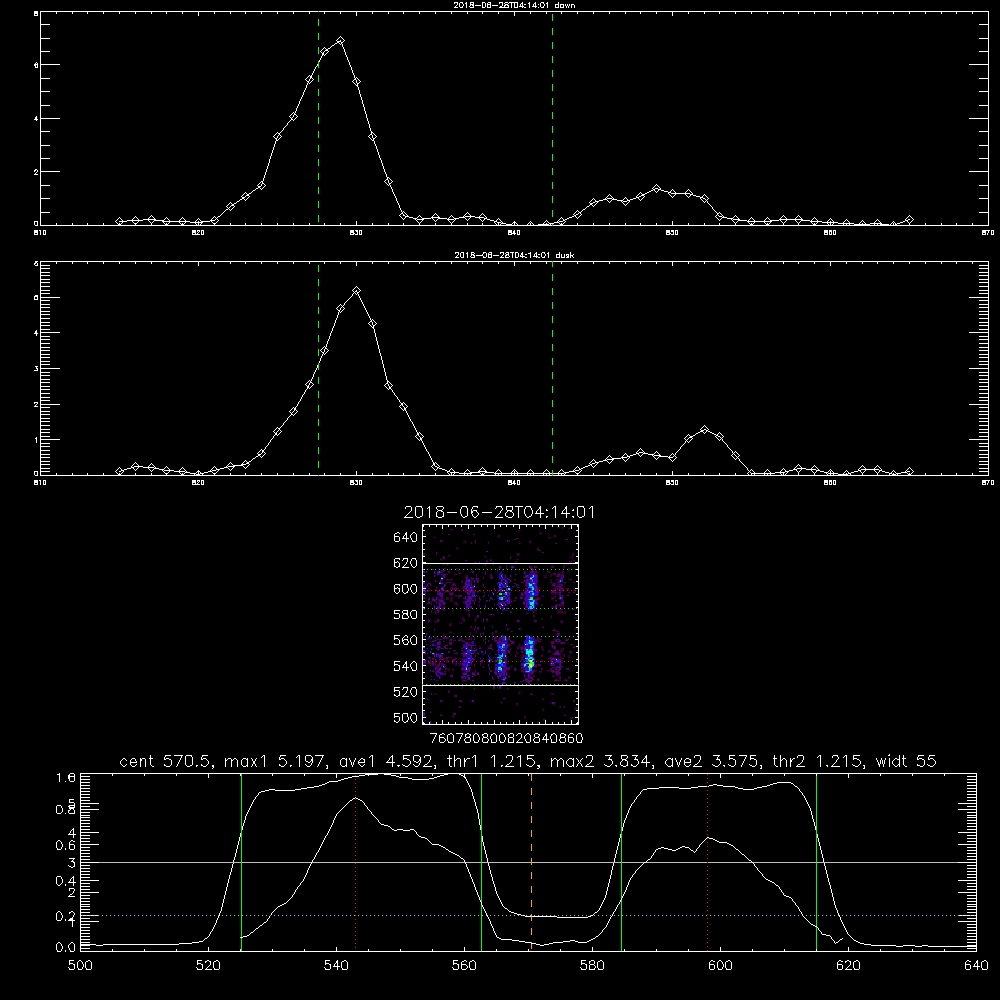Click the '600' y-axis label of the spectral image
The image size is (1000, 1000).
[406, 589]
